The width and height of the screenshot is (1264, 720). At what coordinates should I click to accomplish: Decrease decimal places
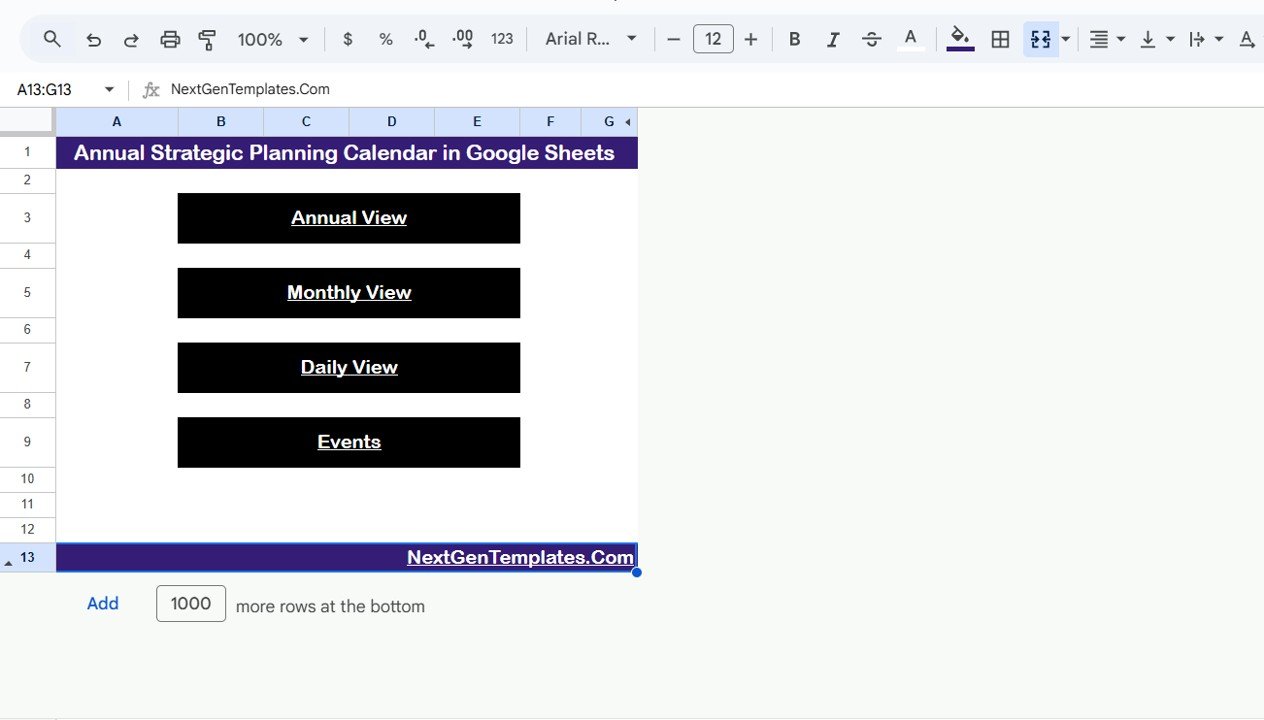(423, 39)
